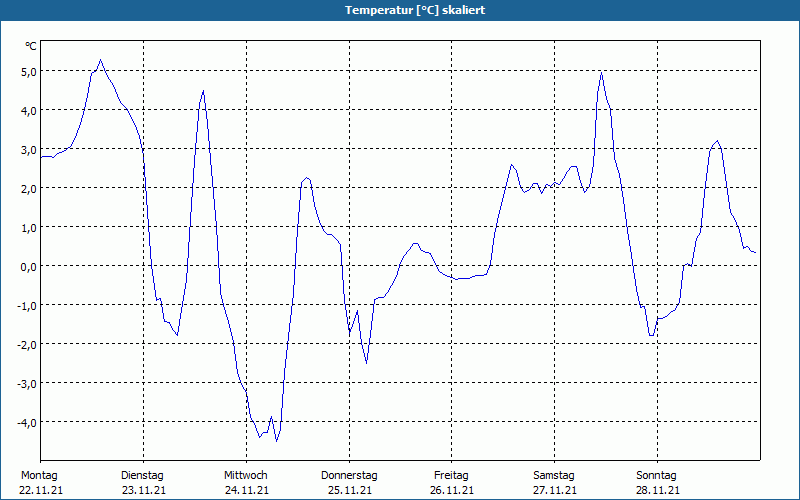Click the '28.11.21' date label
800x500 pixels.
click(x=657, y=490)
